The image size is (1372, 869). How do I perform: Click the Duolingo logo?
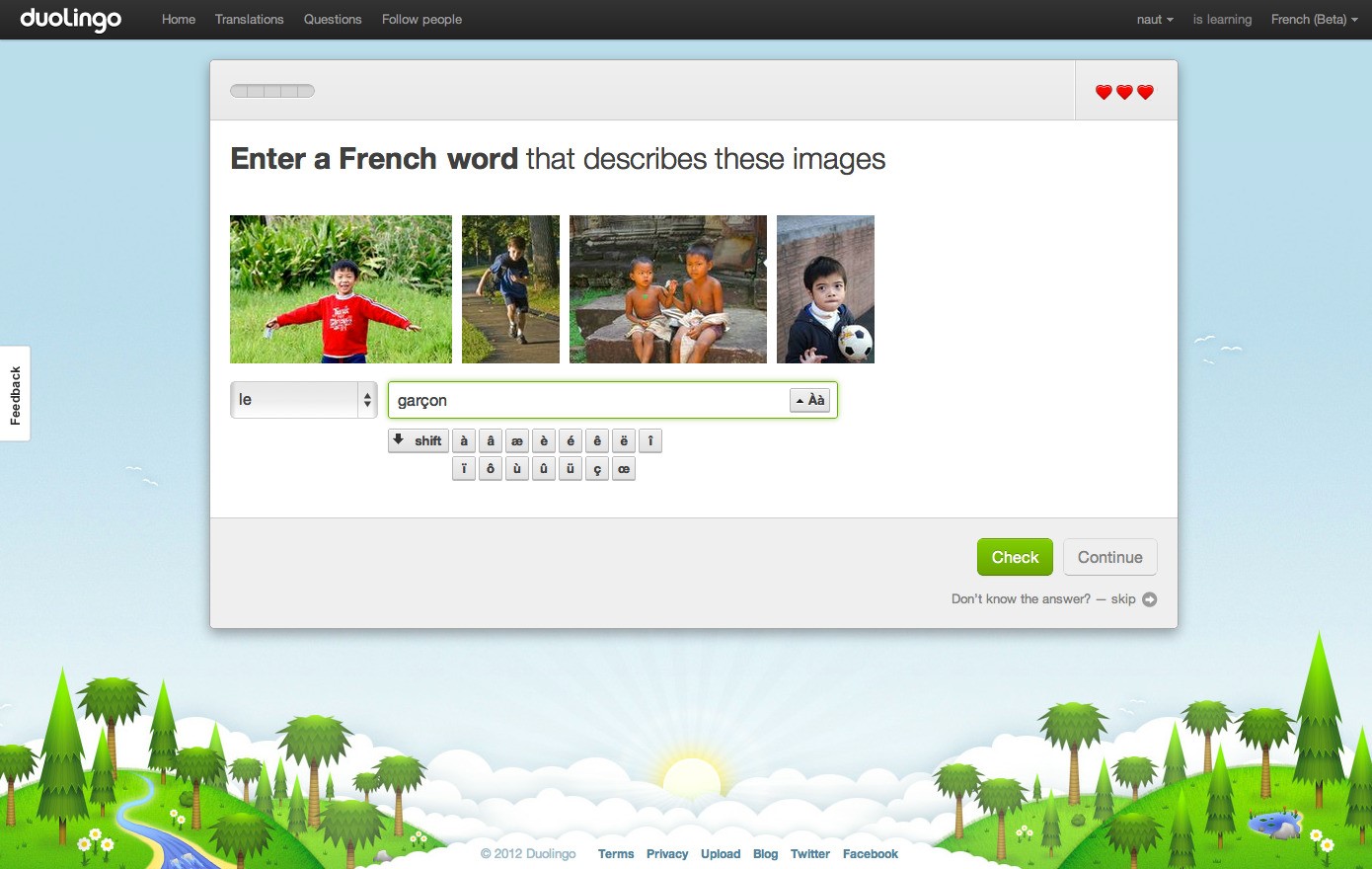coord(69,19)
